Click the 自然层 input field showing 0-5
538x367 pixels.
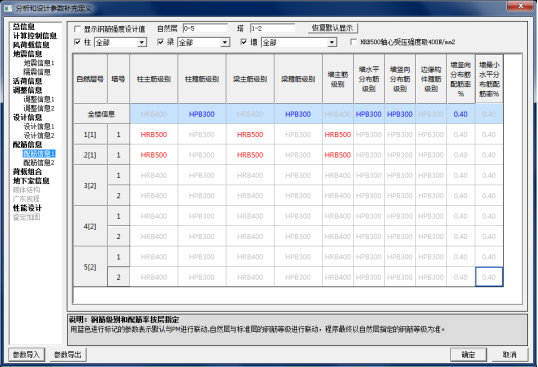205,28
